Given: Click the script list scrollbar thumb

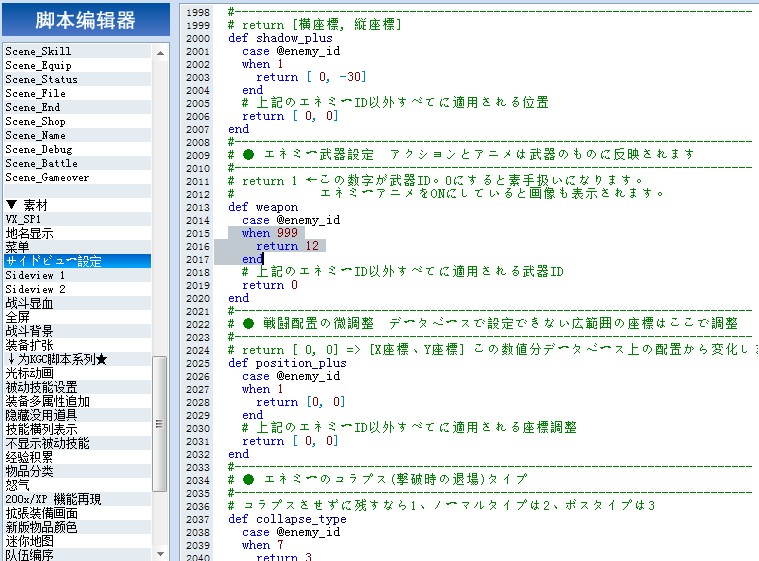Looking at the screenshot, I should [160, 424].
